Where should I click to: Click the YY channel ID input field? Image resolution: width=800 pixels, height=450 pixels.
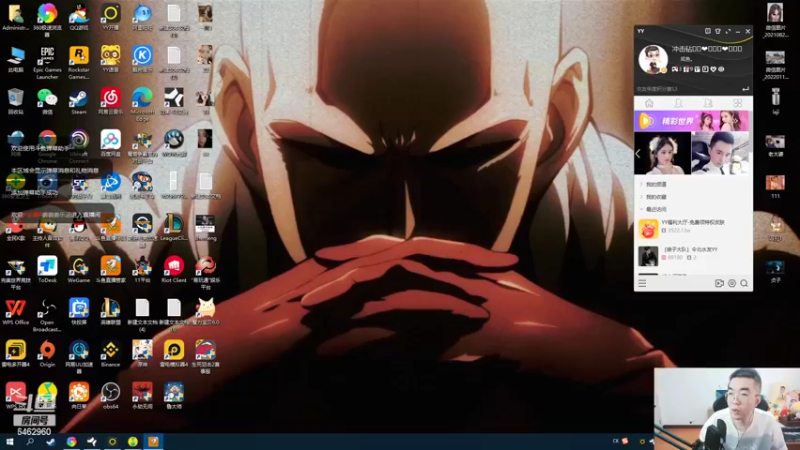(687, 89)
